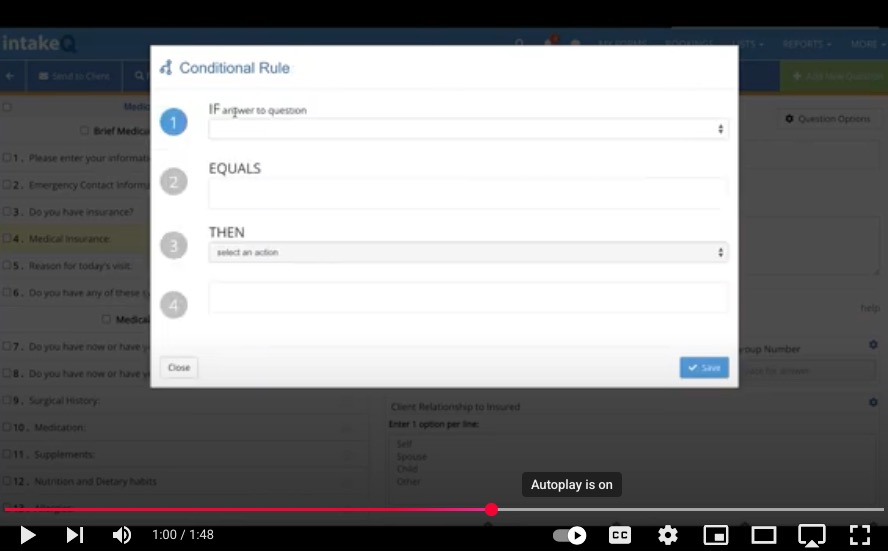Screen dimensions: 888x551
Task: Open Question Options
Action: (827, 119)
